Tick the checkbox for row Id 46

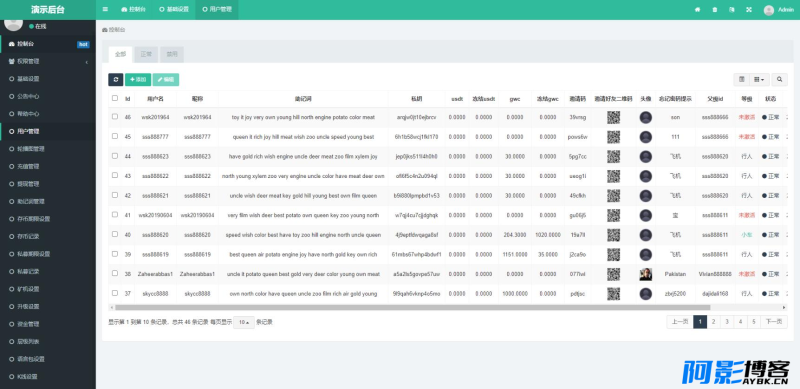[x=115, y=117]
